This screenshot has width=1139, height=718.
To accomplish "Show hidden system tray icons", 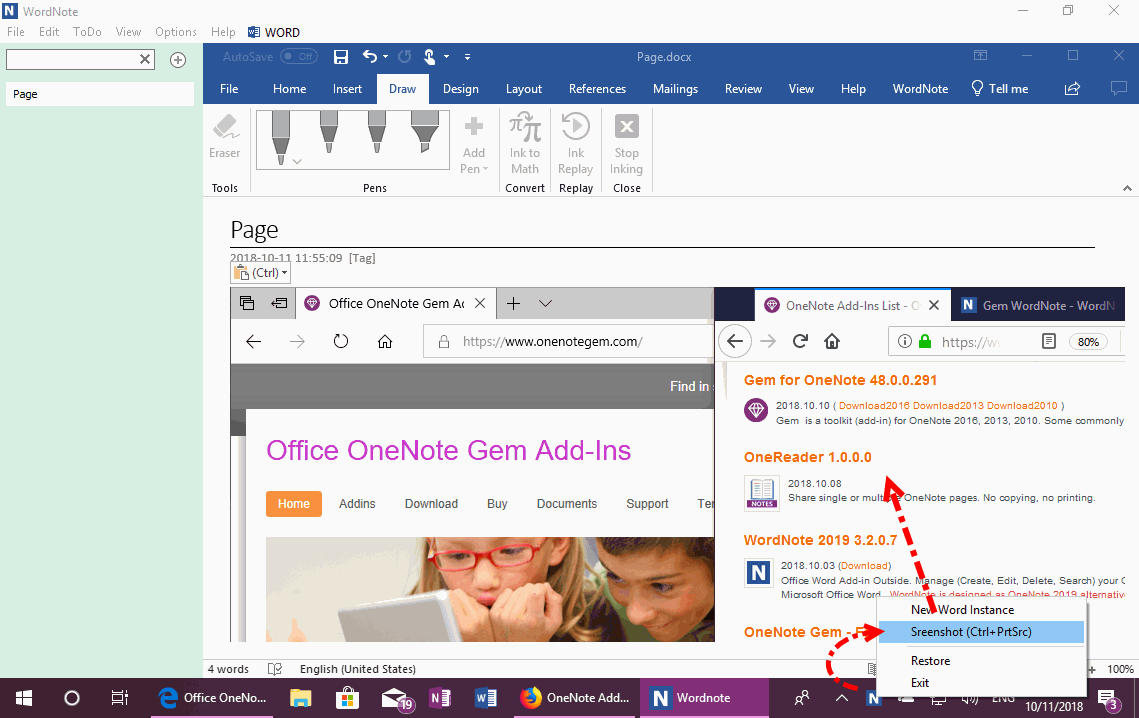I will (x=841, y=698).
